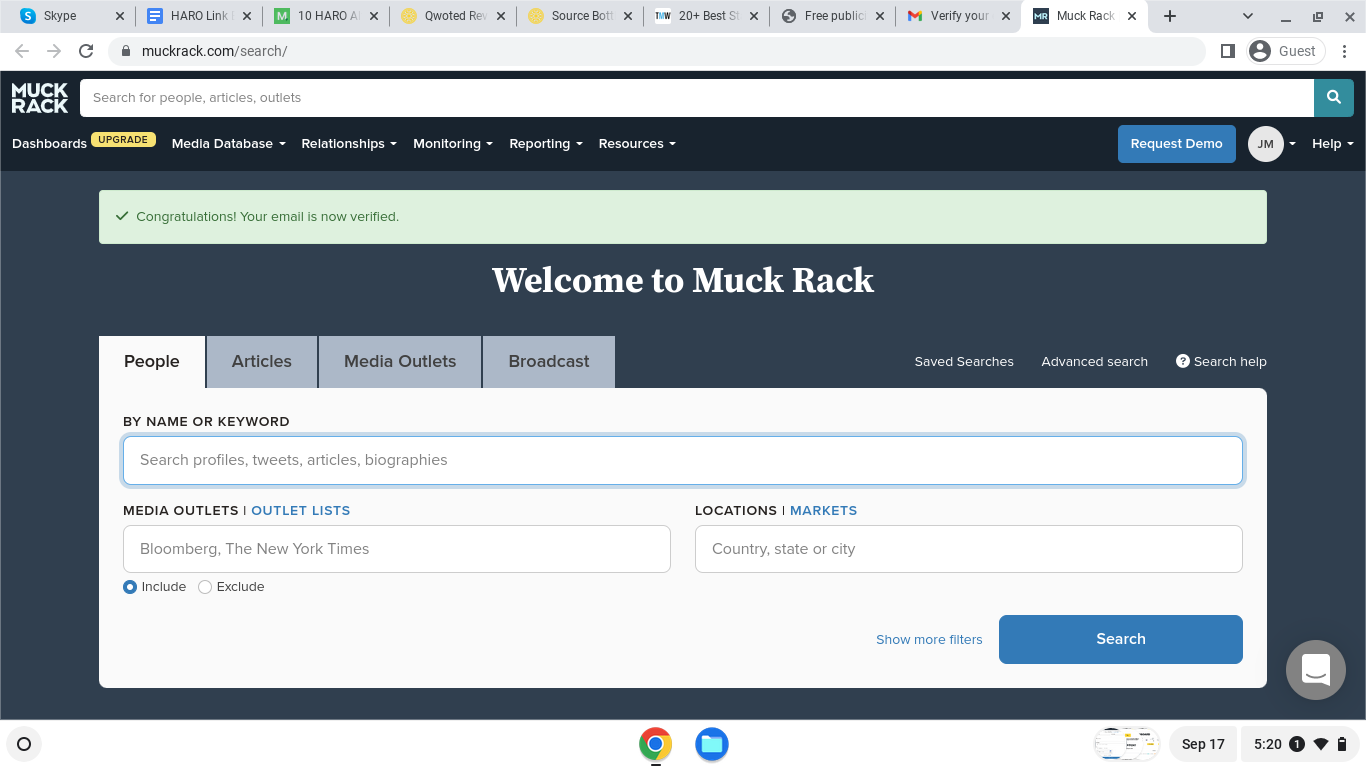Open the Files app on the shelf
The image size is (1366, 768).
coord(712,744)
